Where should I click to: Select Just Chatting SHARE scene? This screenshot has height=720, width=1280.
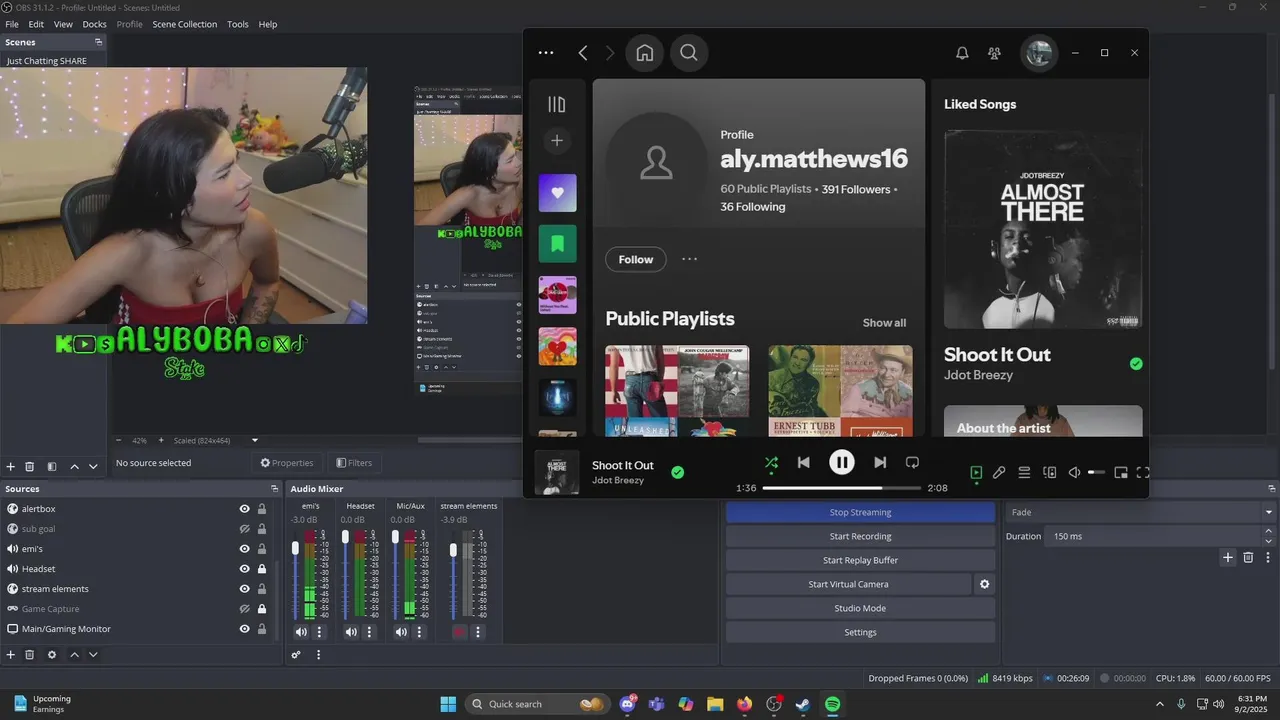point(47,61)
